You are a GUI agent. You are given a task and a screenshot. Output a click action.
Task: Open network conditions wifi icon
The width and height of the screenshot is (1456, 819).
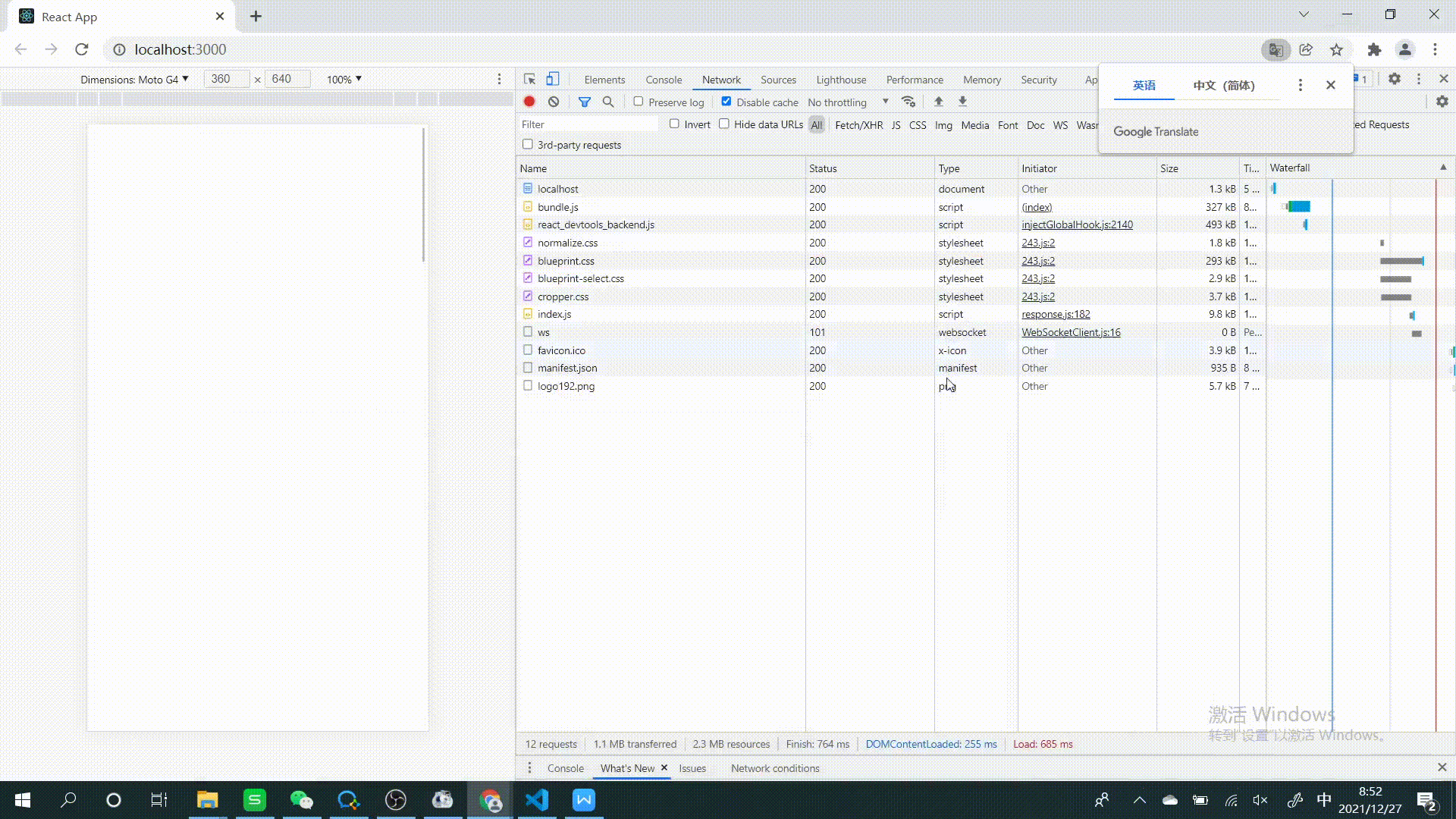(x=908, y=102)
